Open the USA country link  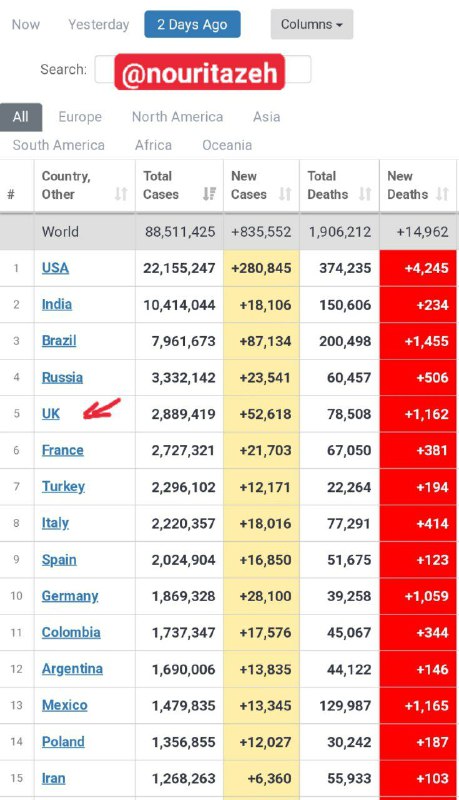coord(55,268)
